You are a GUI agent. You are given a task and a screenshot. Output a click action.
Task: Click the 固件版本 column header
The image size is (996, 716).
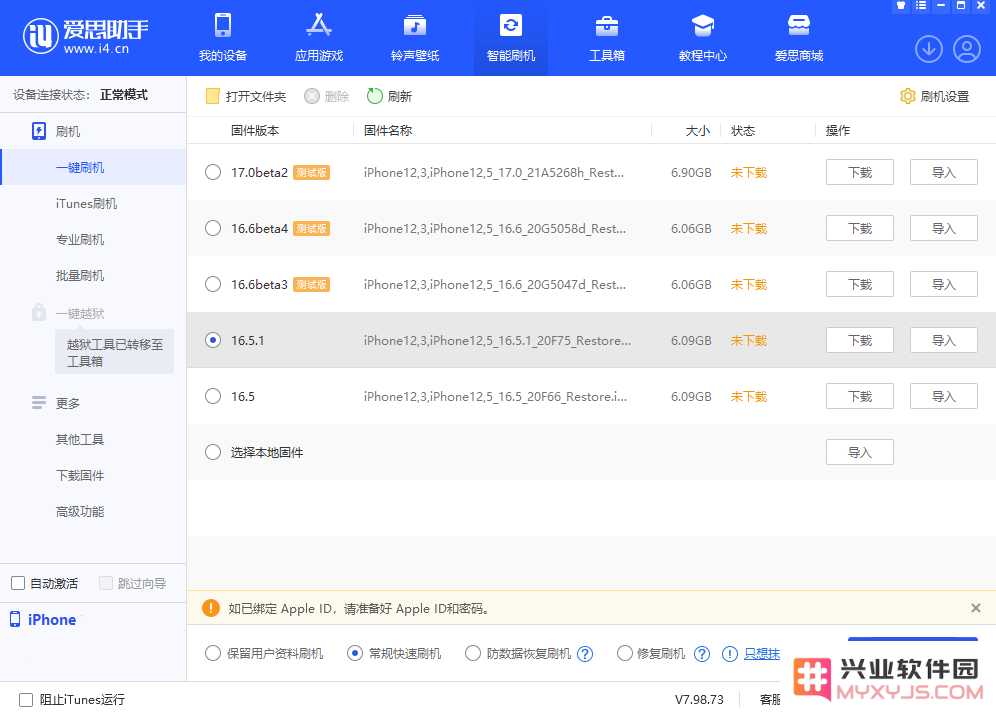pyautogui.click(x=255, y=130)
